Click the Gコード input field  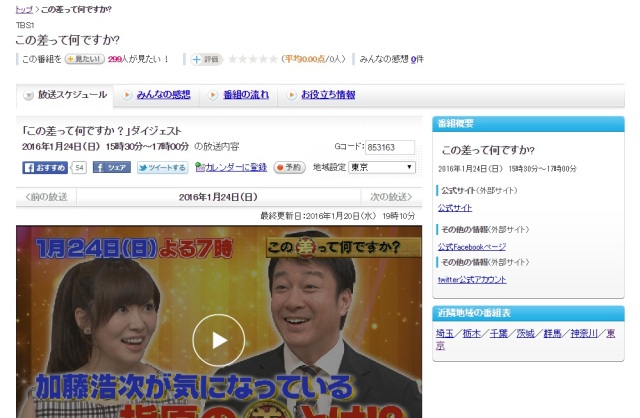coord(389,147)
